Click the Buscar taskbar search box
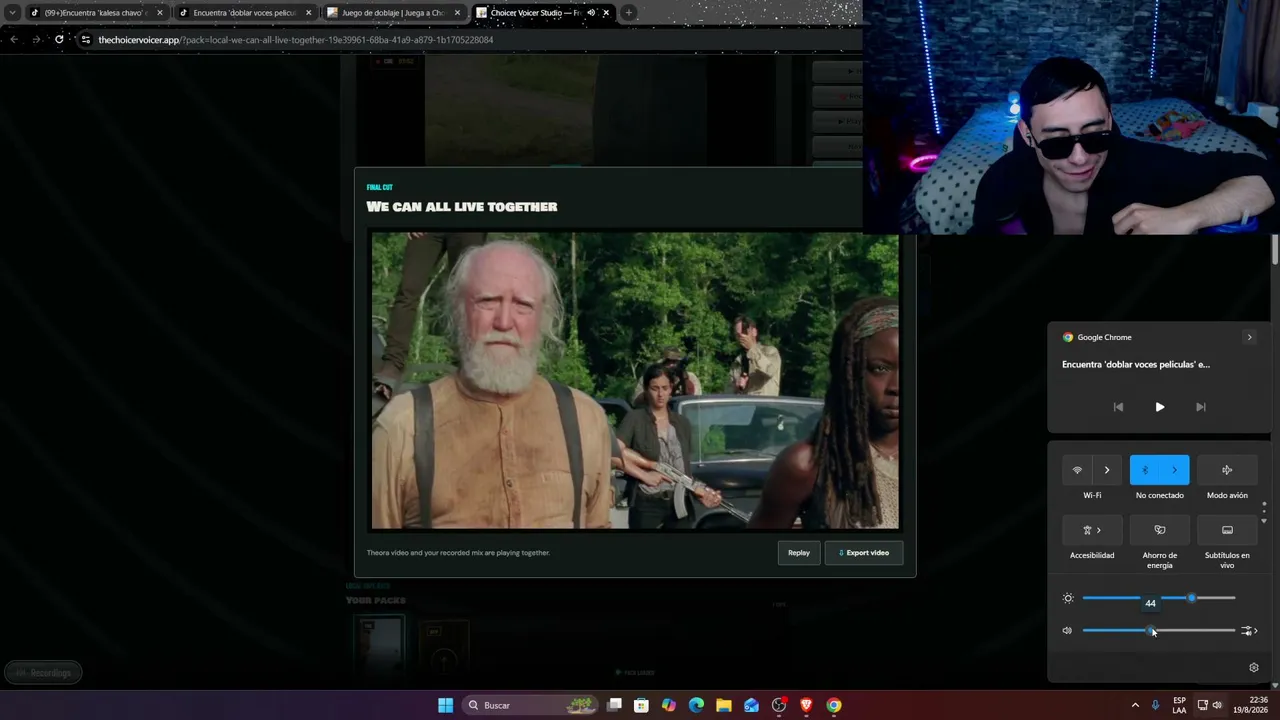This screenshot has height=720, width=1280. (531, 705)
